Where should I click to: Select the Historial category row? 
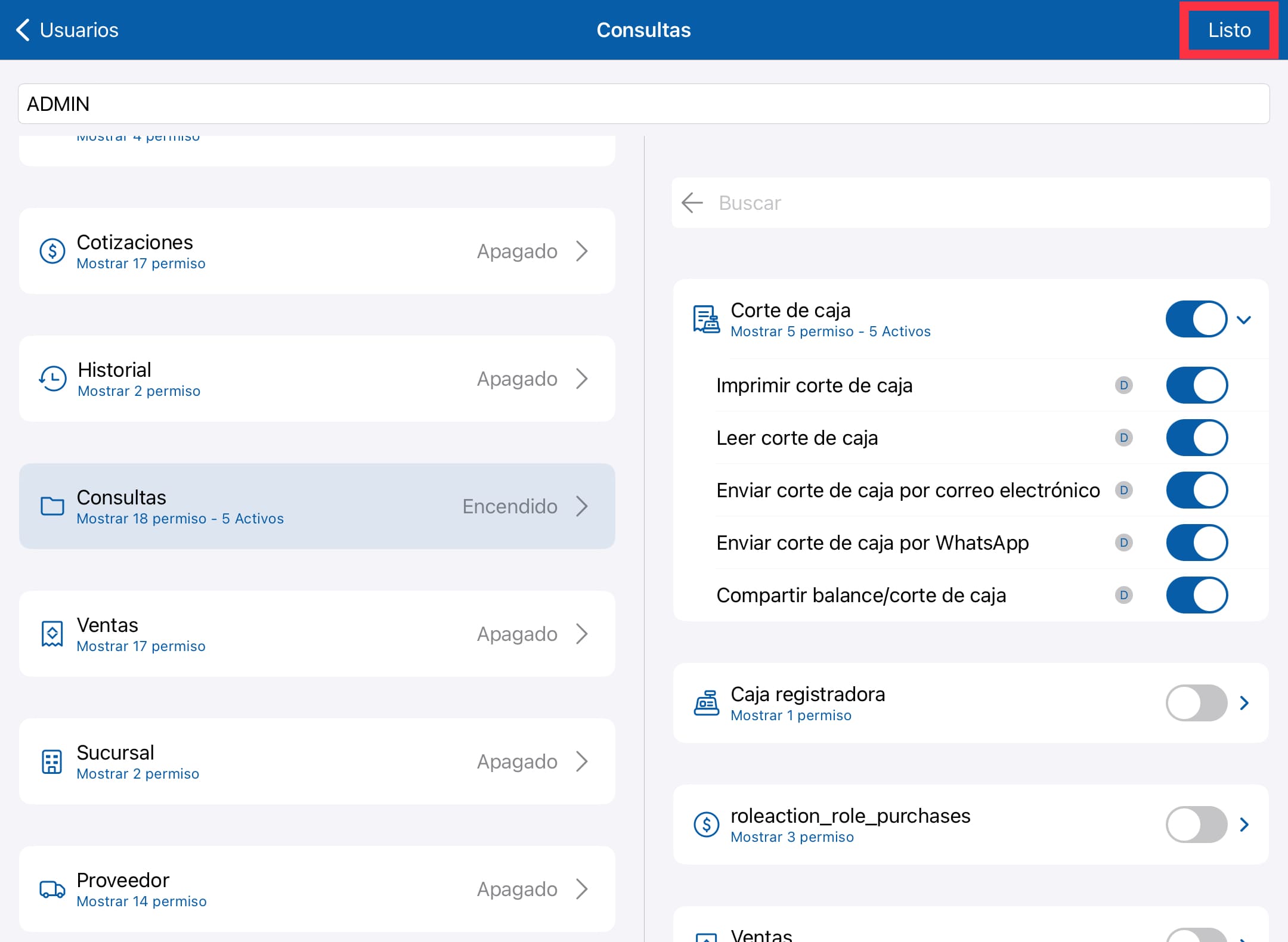317,379
